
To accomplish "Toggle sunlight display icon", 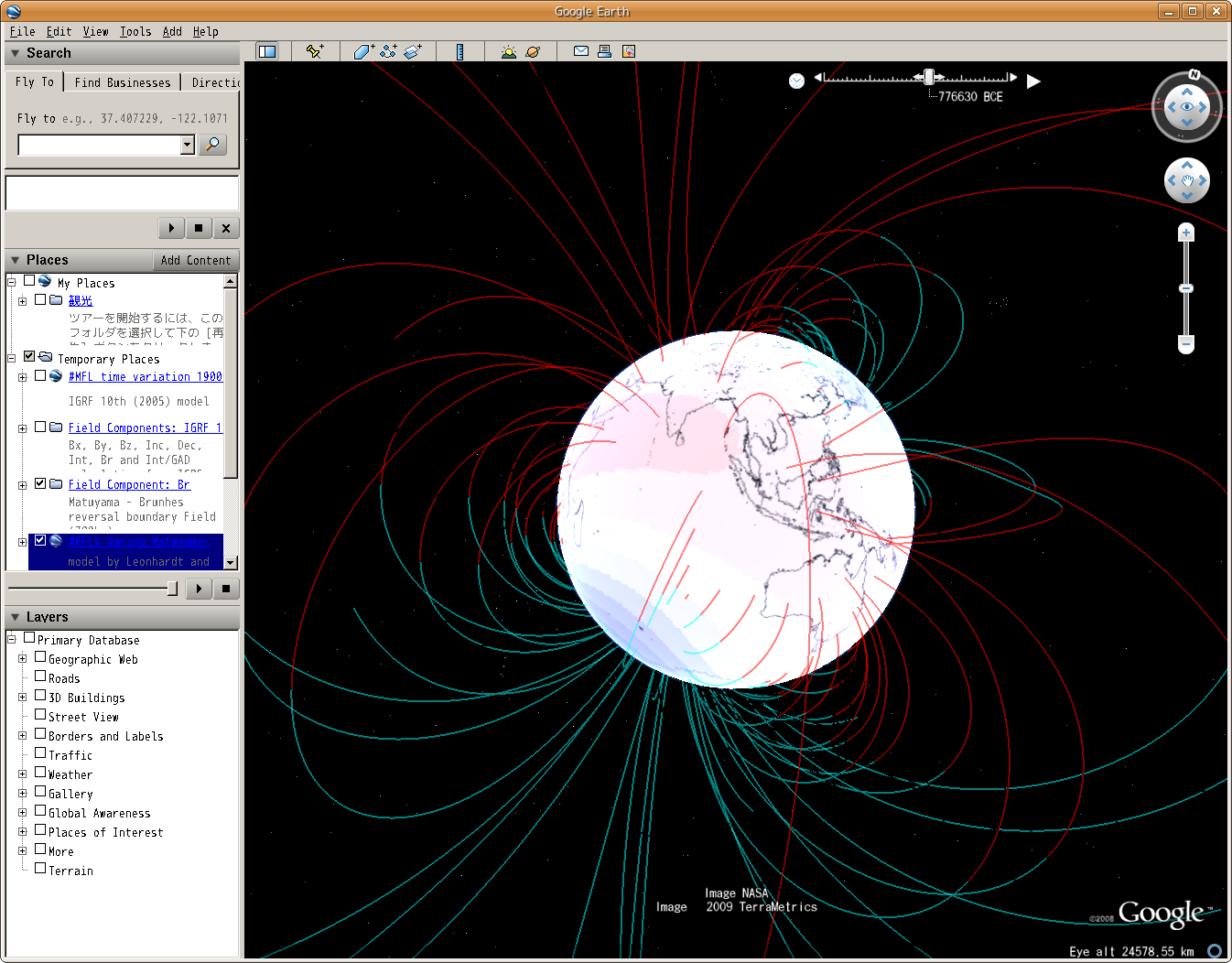I will click(508, 51).
